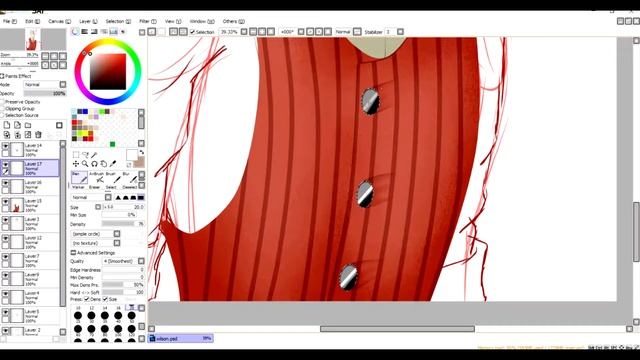640x360 pixels.
Task: Select the Hand pan tool
Action: (104, 164)
